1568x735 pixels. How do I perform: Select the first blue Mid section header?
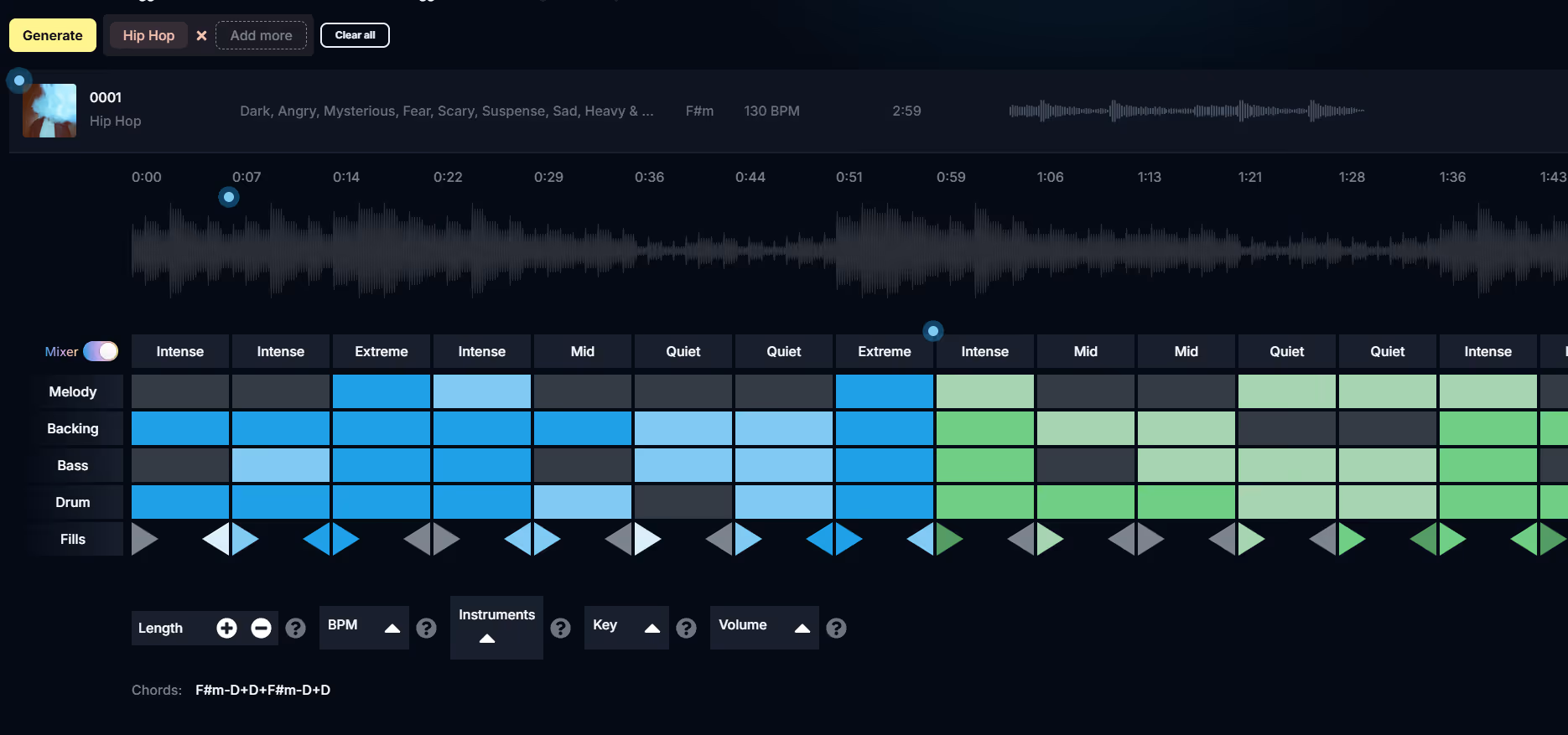(x=583, y=351)
